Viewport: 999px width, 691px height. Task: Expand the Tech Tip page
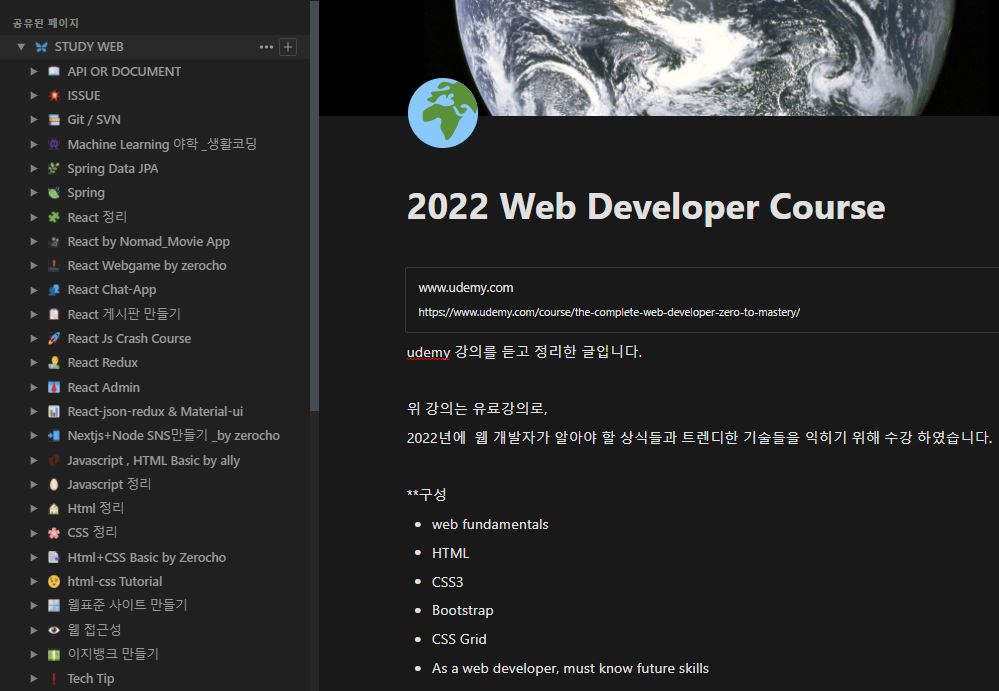34,679
